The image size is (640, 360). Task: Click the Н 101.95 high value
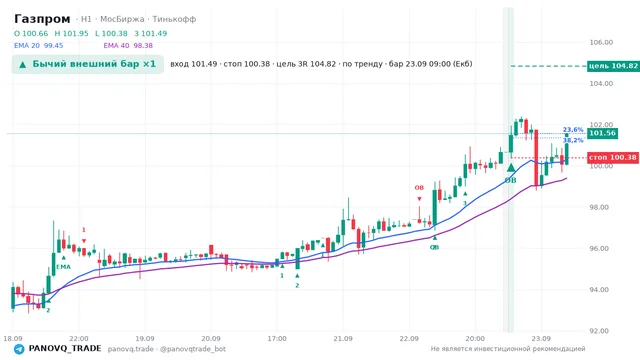pos(71,33)
